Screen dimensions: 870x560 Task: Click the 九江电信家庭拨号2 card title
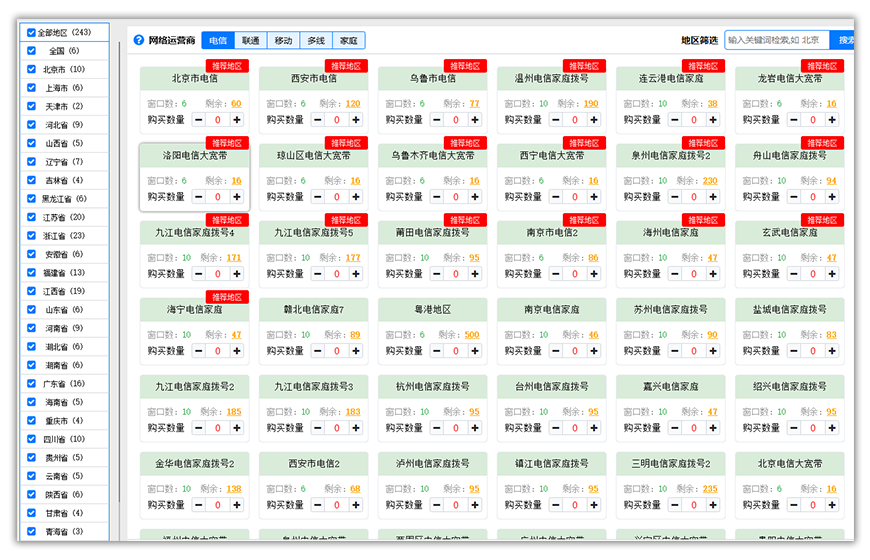pos(195,387)
